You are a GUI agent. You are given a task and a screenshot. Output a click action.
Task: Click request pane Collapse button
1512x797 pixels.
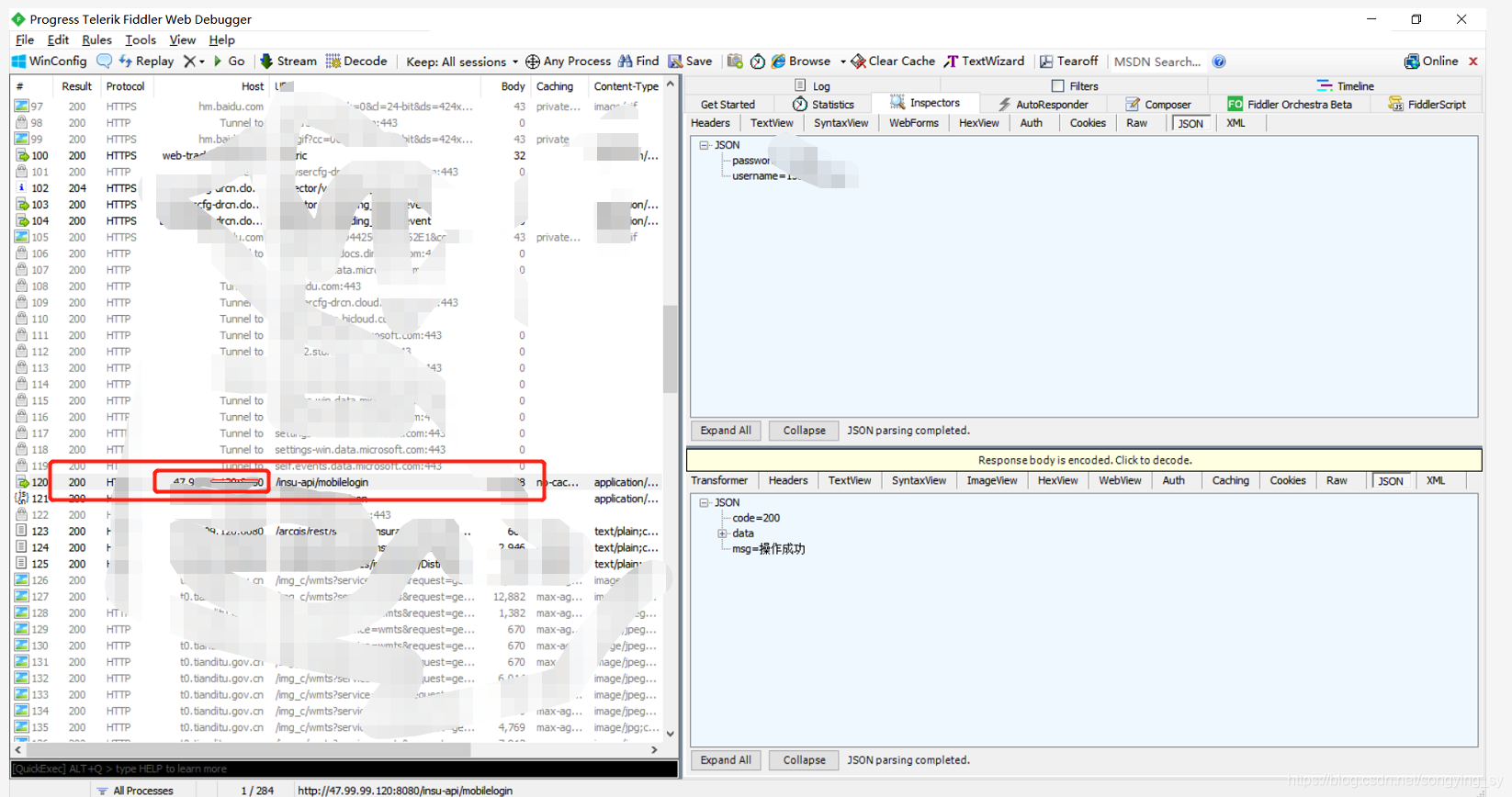pos(804,431)
